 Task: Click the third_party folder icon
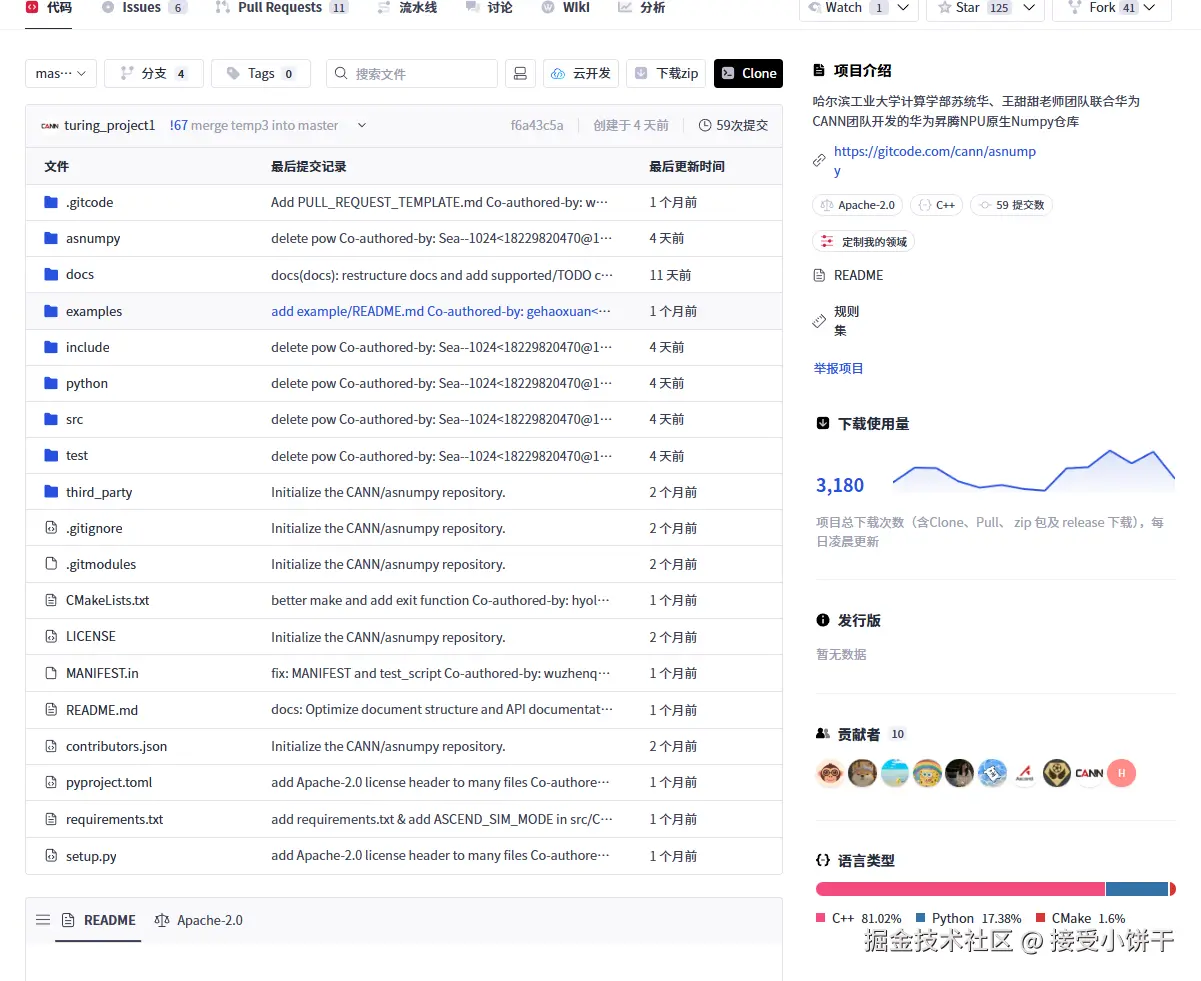[x=51, y=492]
